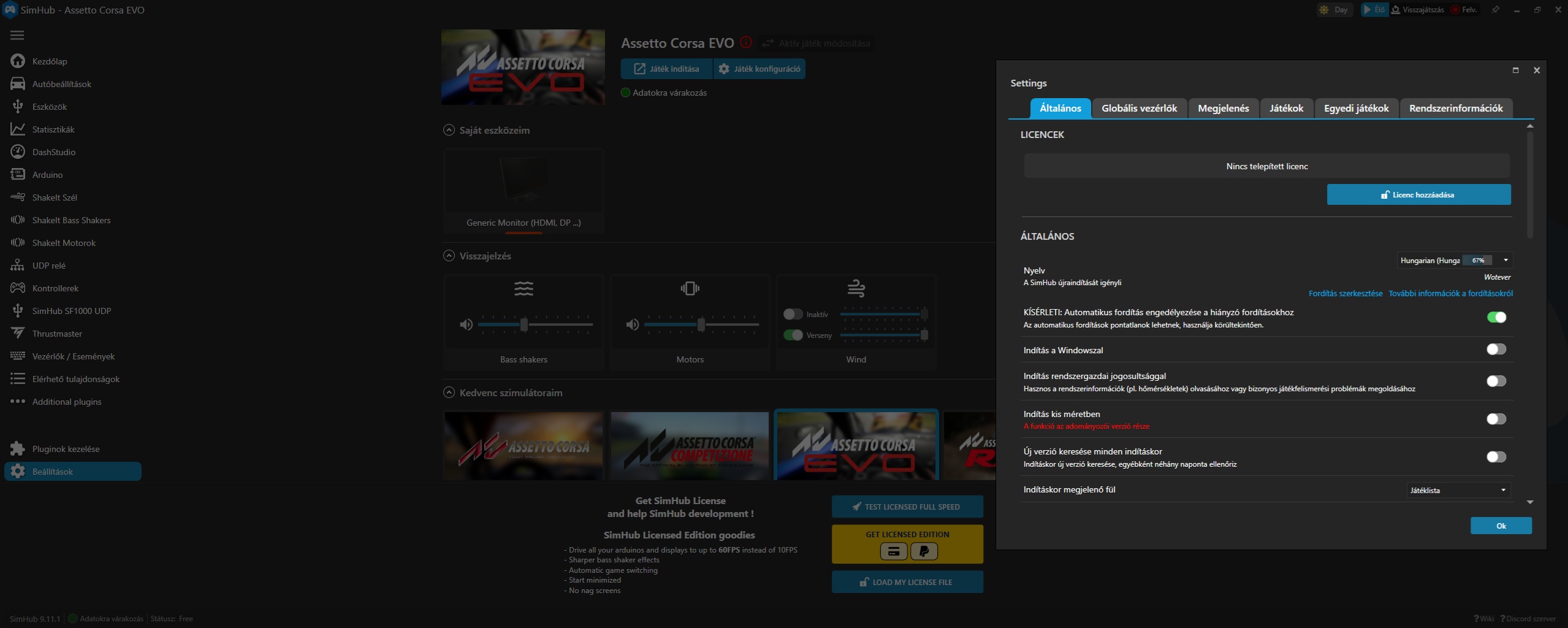Open the Rendszerinformációk tab
The image size is (1568, 628).
[x=1455, y=109]
